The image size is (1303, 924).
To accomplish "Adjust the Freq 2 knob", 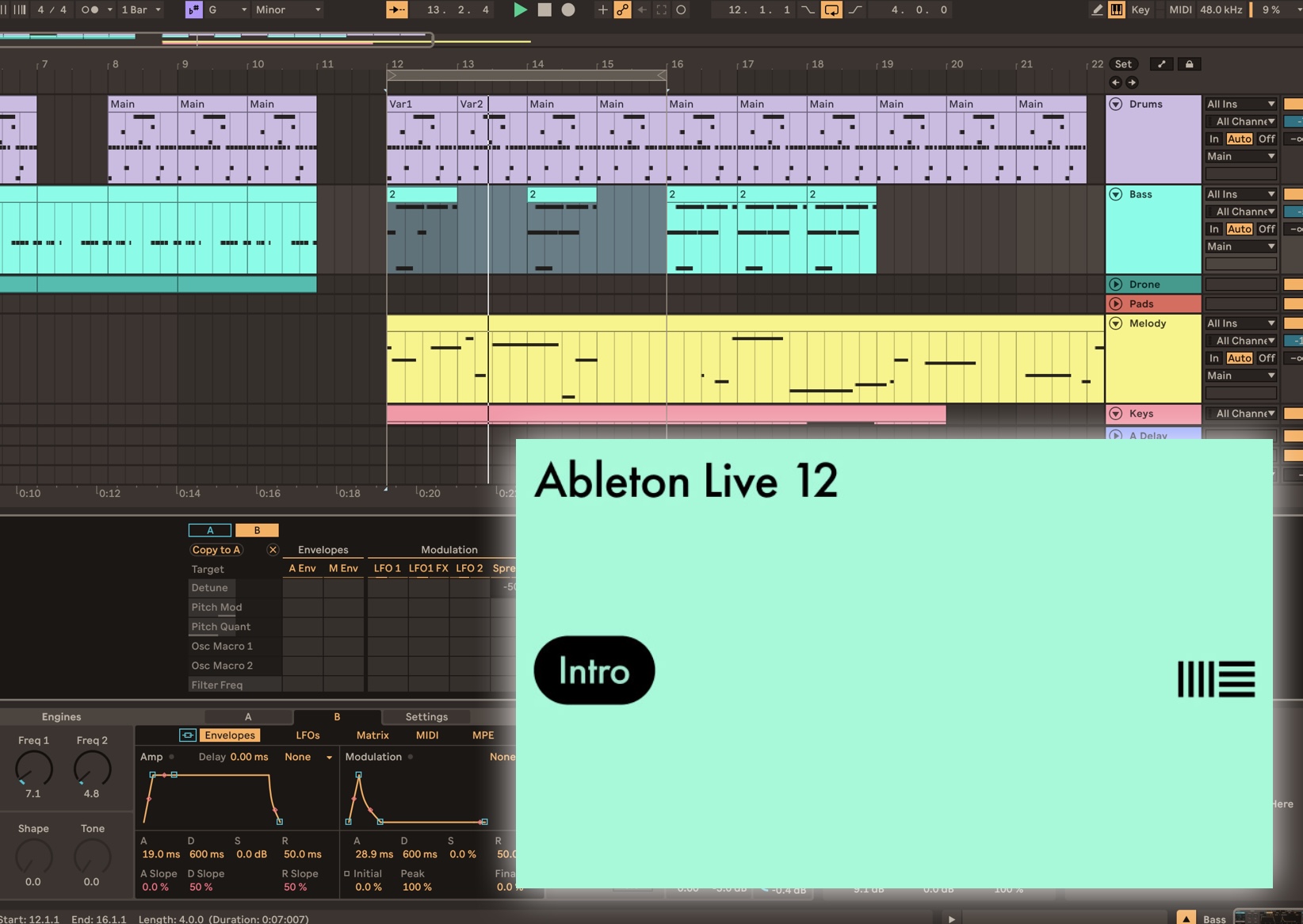I will [92, 768].
